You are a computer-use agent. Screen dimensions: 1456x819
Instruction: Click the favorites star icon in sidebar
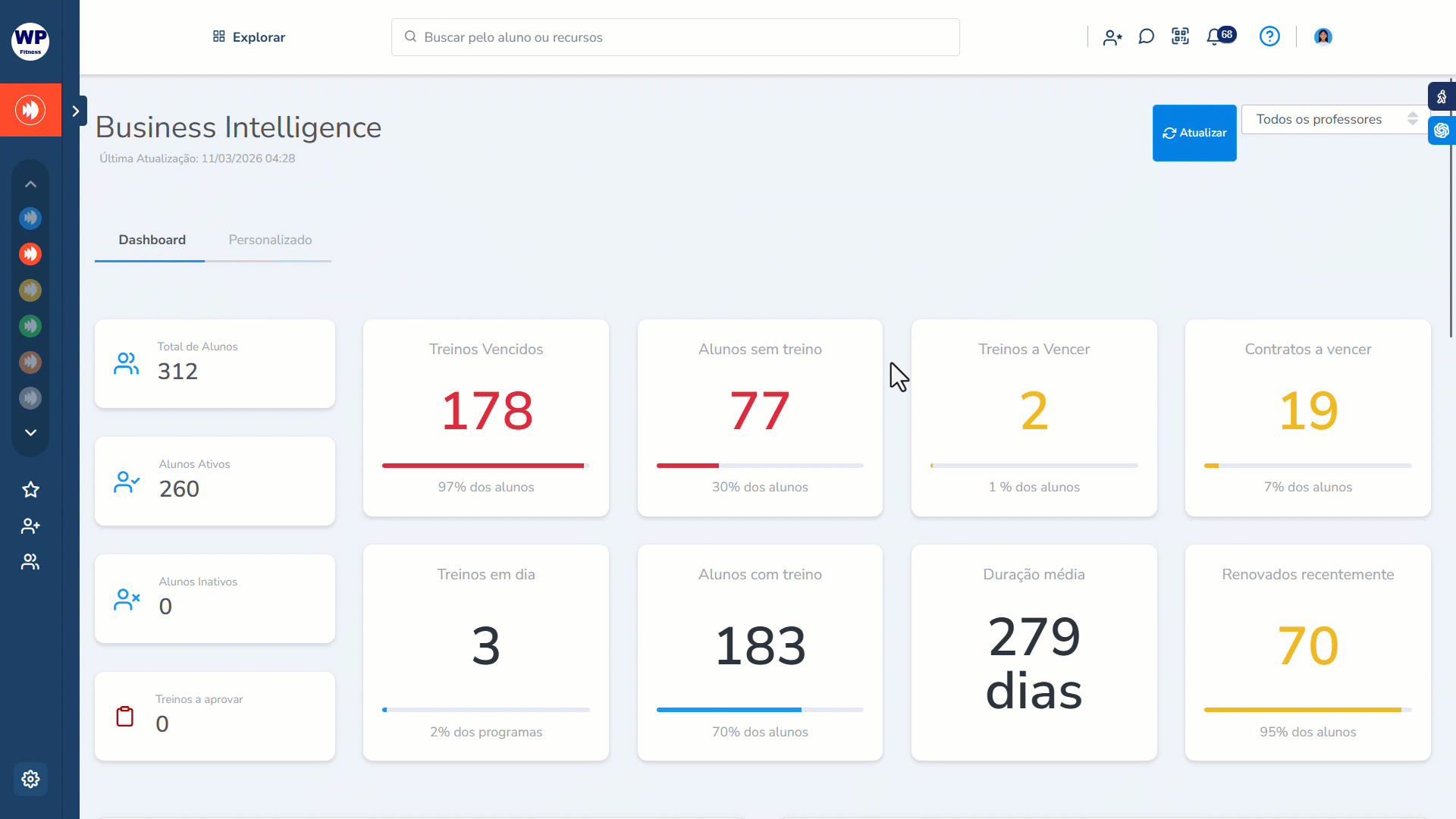pos(30,490)
